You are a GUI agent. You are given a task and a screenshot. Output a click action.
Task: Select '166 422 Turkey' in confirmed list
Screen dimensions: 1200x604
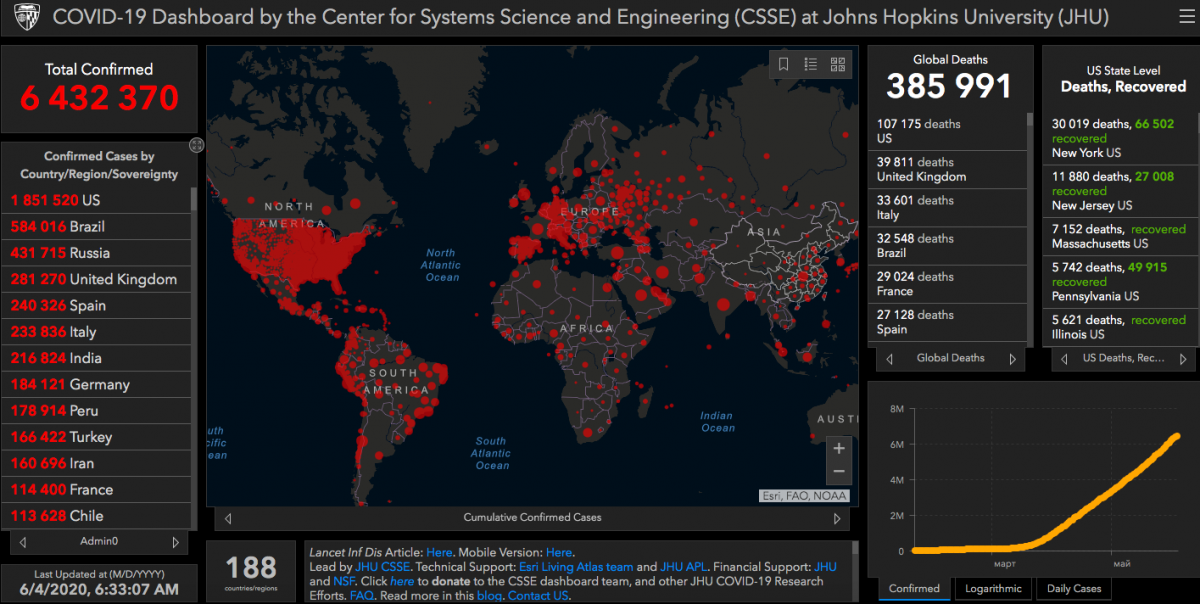coord(96,437)
